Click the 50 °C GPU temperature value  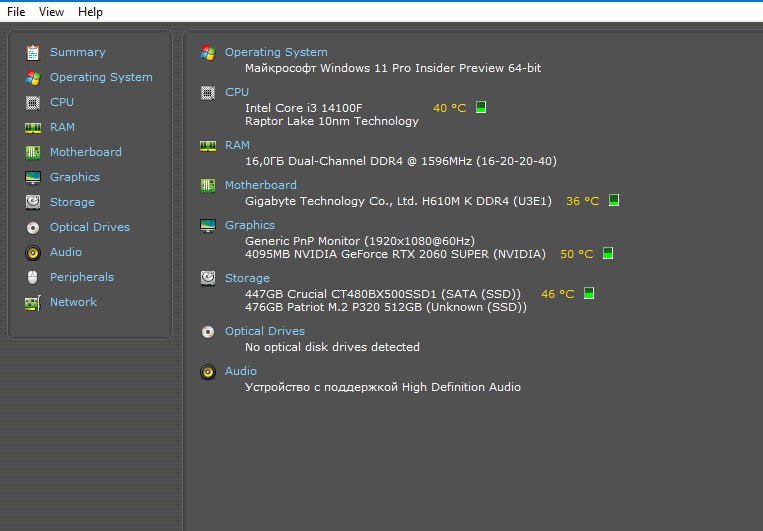[x=577, y=254]
